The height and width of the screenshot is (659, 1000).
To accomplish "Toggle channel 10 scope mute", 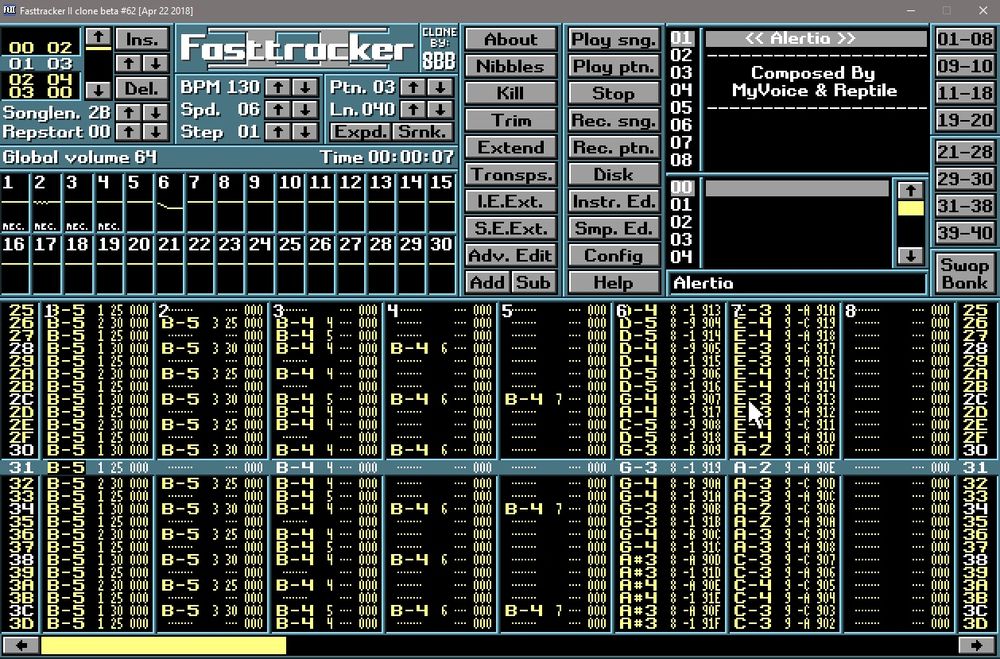I will (x=290, y=203).
